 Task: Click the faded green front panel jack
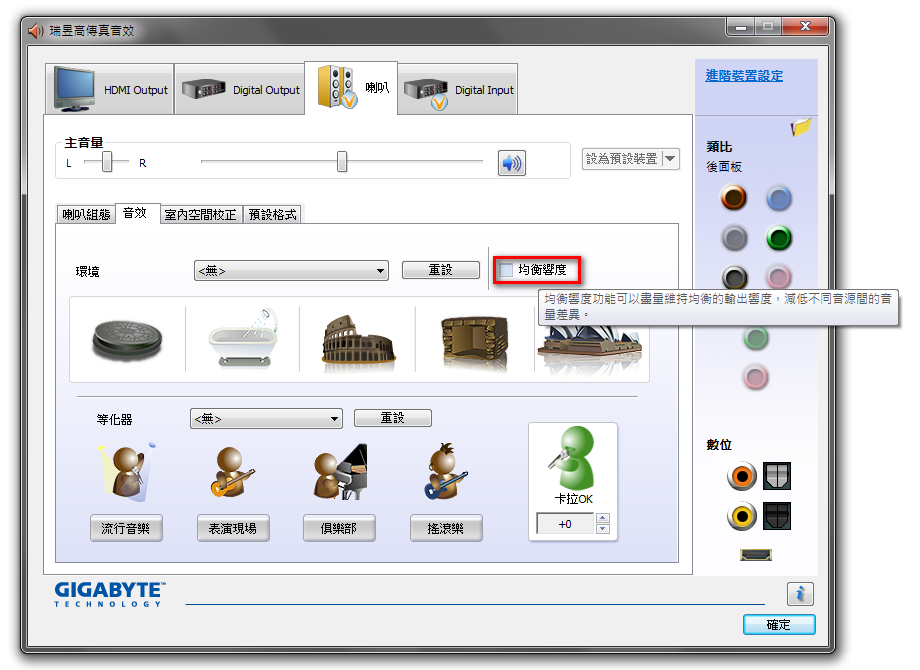pos(756,338)
